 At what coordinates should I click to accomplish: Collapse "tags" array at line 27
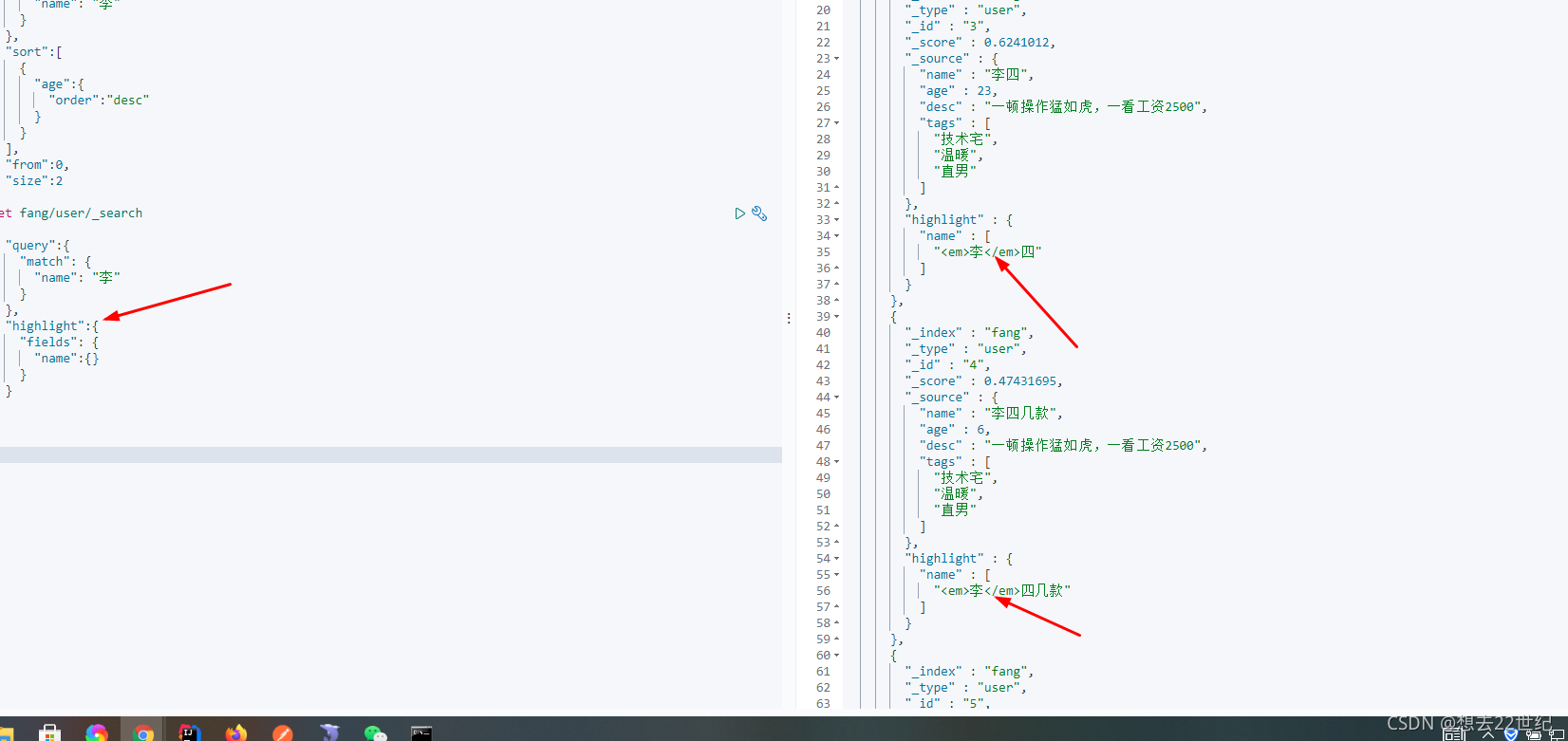click(x=836, y=123)
